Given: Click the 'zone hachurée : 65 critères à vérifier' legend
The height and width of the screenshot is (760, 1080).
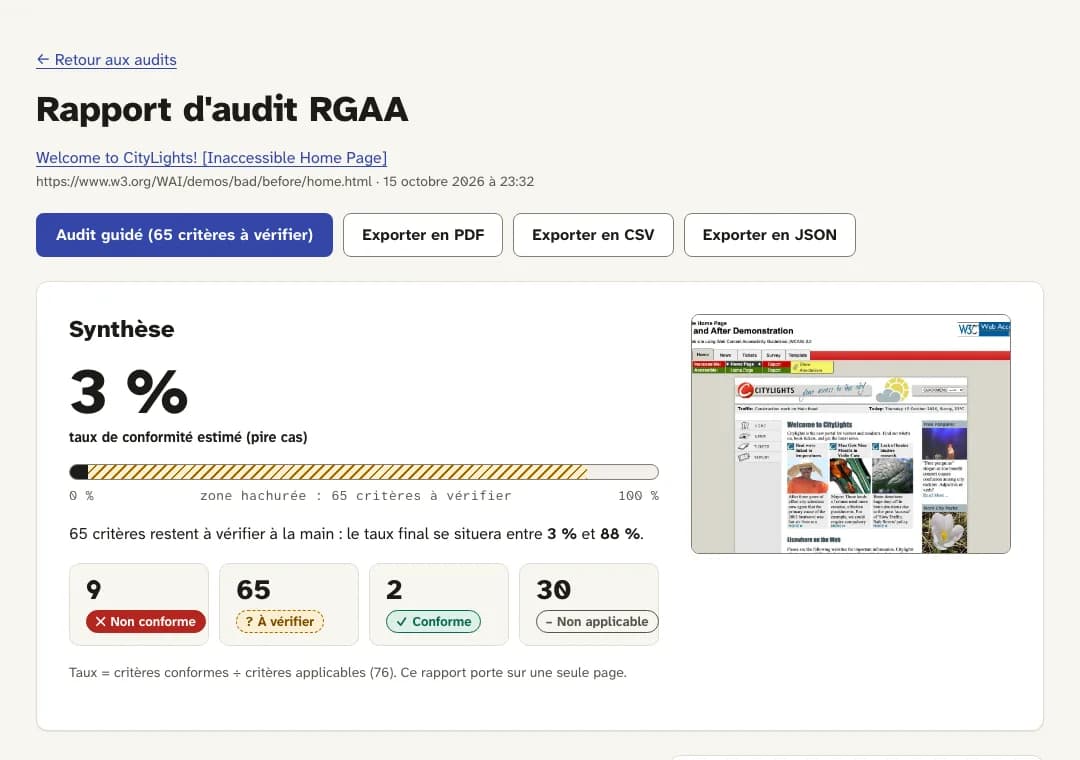Looking at the screenshot, I should tap(355, 495).
